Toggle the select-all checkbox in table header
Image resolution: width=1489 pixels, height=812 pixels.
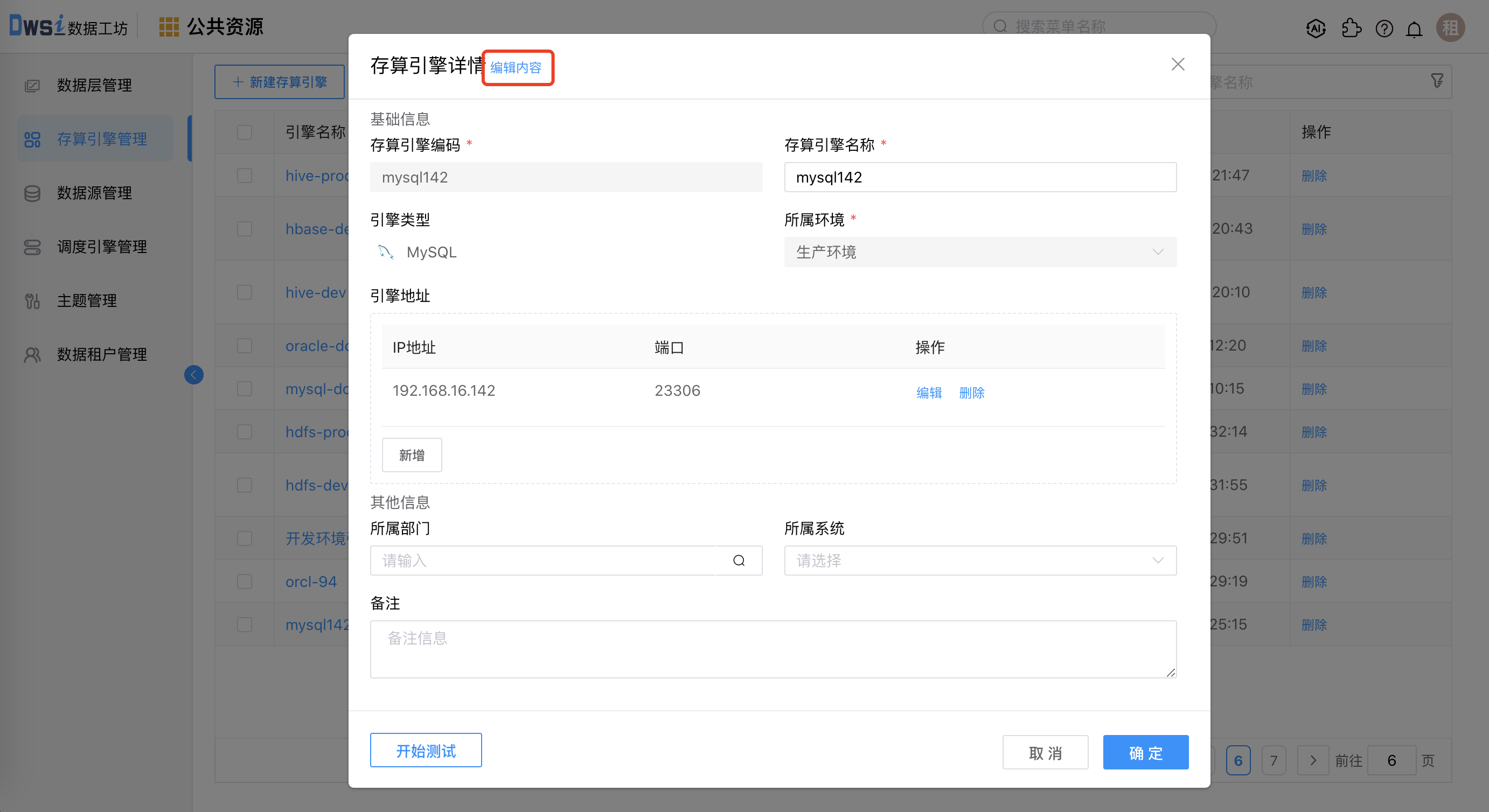(x=245, y=132)
